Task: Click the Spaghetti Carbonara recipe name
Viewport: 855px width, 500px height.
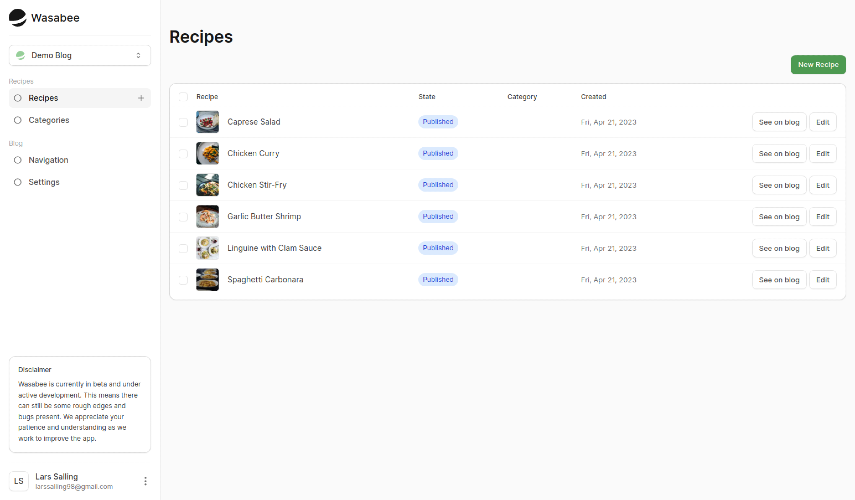Action: click(265, 280)
